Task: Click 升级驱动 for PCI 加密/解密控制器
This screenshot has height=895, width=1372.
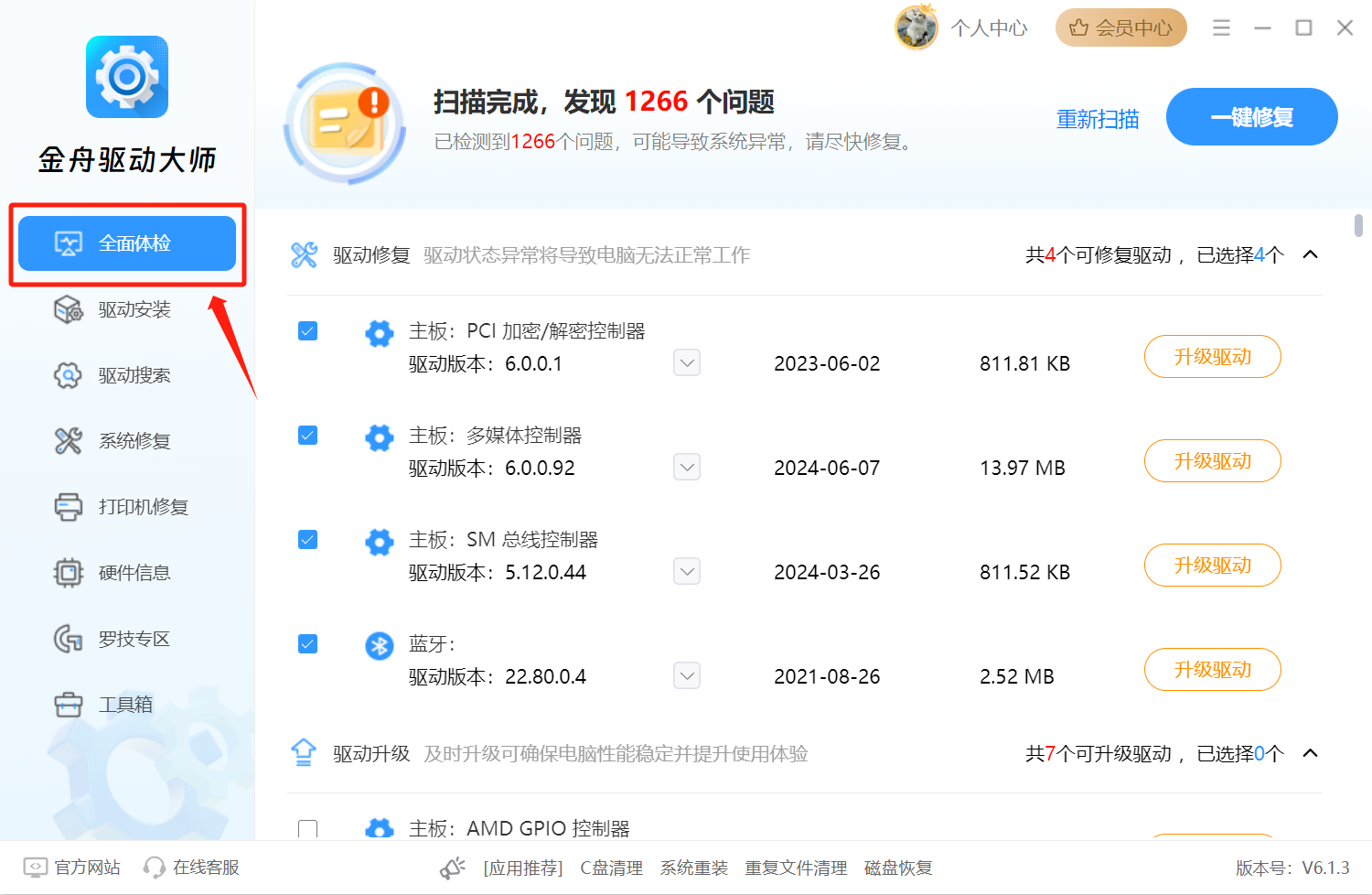Action: [1213, 357]
